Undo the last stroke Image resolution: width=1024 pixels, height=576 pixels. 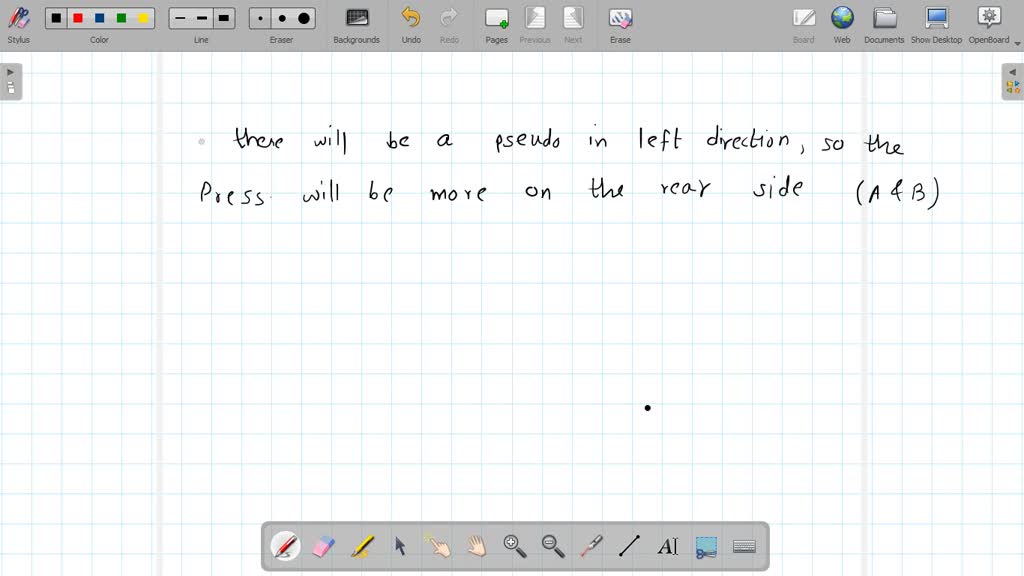(x=411, y=25)
